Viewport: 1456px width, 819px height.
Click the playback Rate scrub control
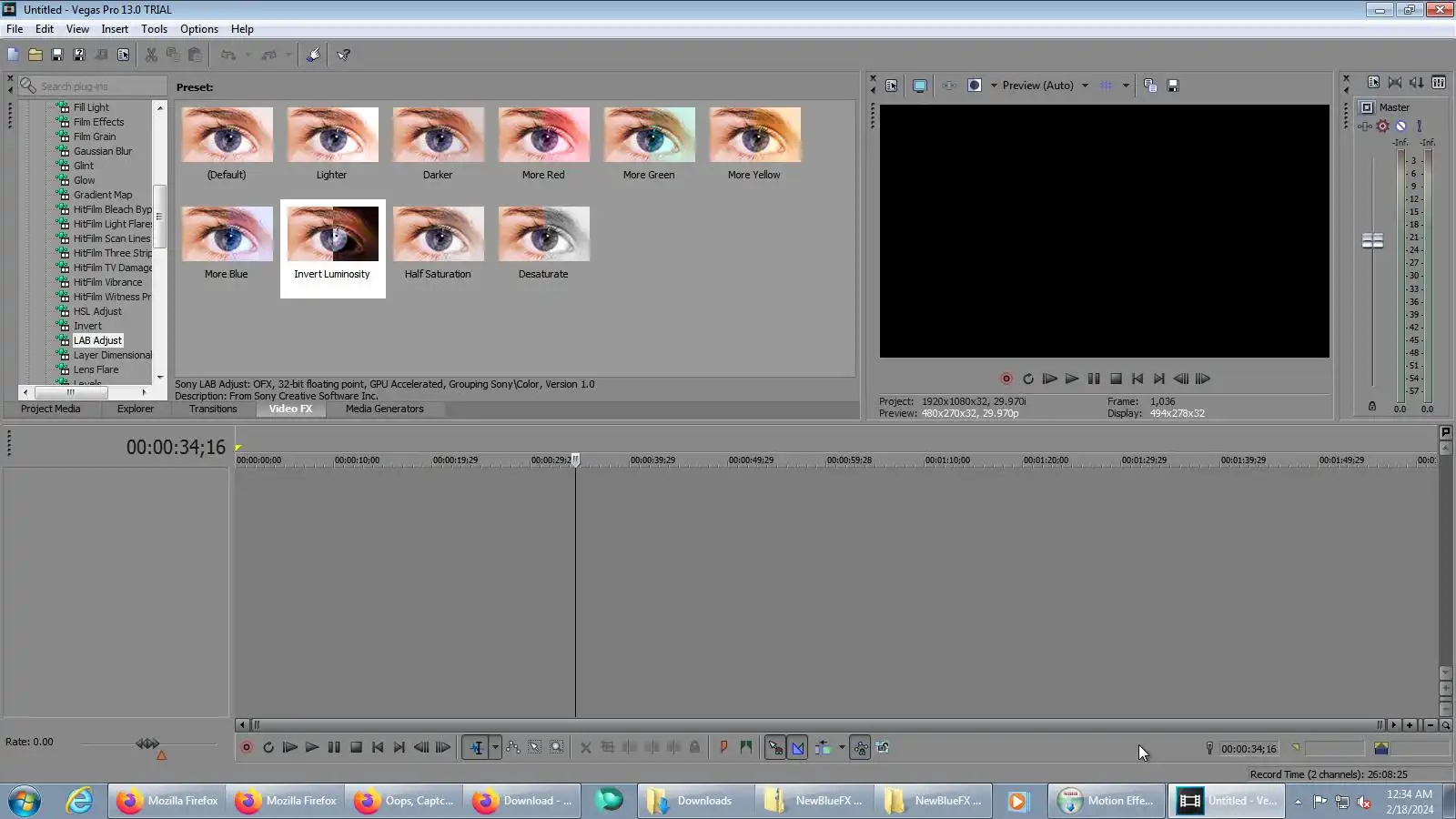[147, 743]
